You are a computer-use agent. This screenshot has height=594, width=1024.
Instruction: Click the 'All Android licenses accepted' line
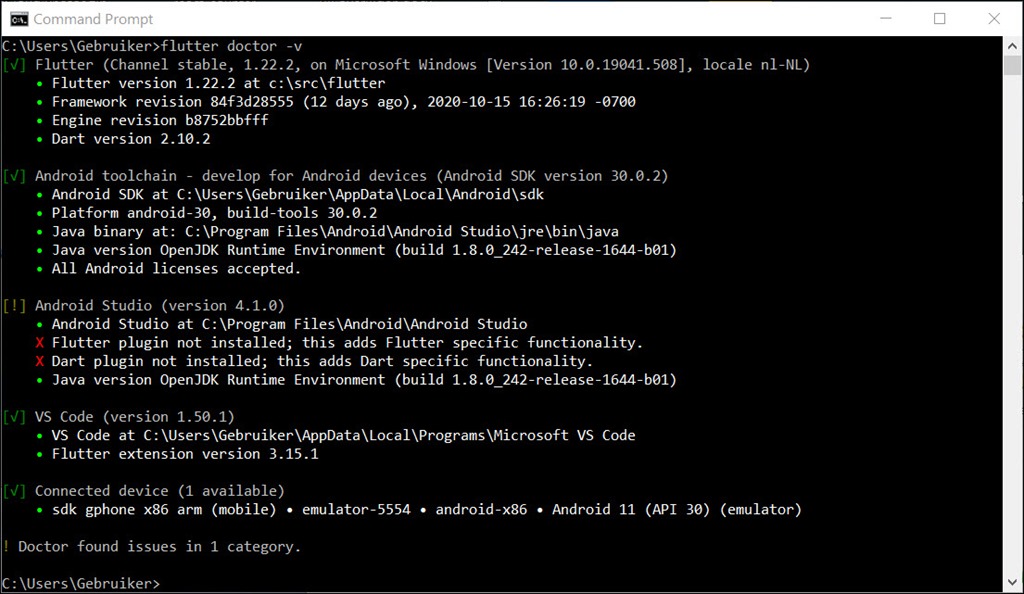tap(176, 268)
